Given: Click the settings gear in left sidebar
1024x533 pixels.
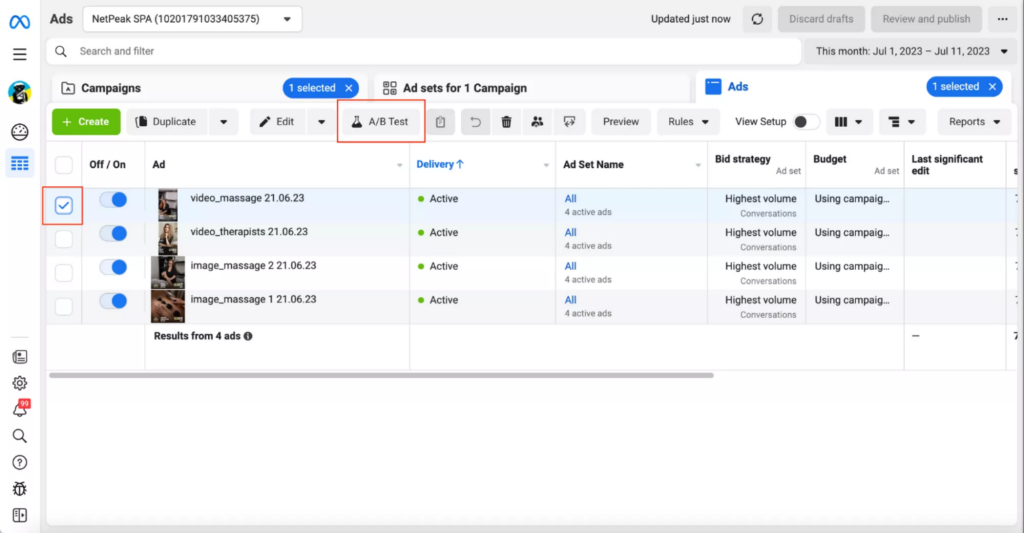Looking at the screenshot, I should tap(19, 383).
